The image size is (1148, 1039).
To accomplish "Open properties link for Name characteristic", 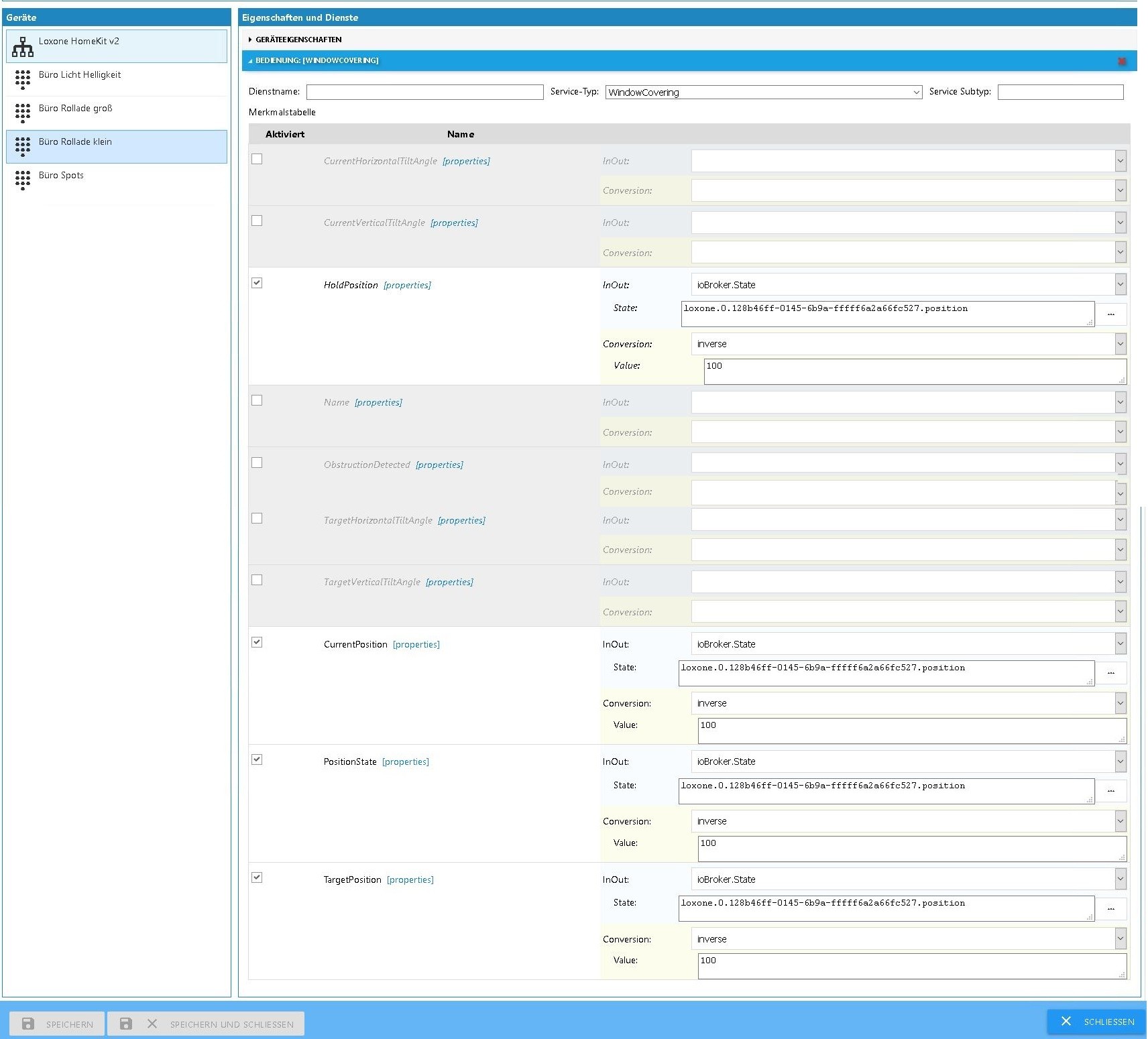I will click(x=378, y=402).
